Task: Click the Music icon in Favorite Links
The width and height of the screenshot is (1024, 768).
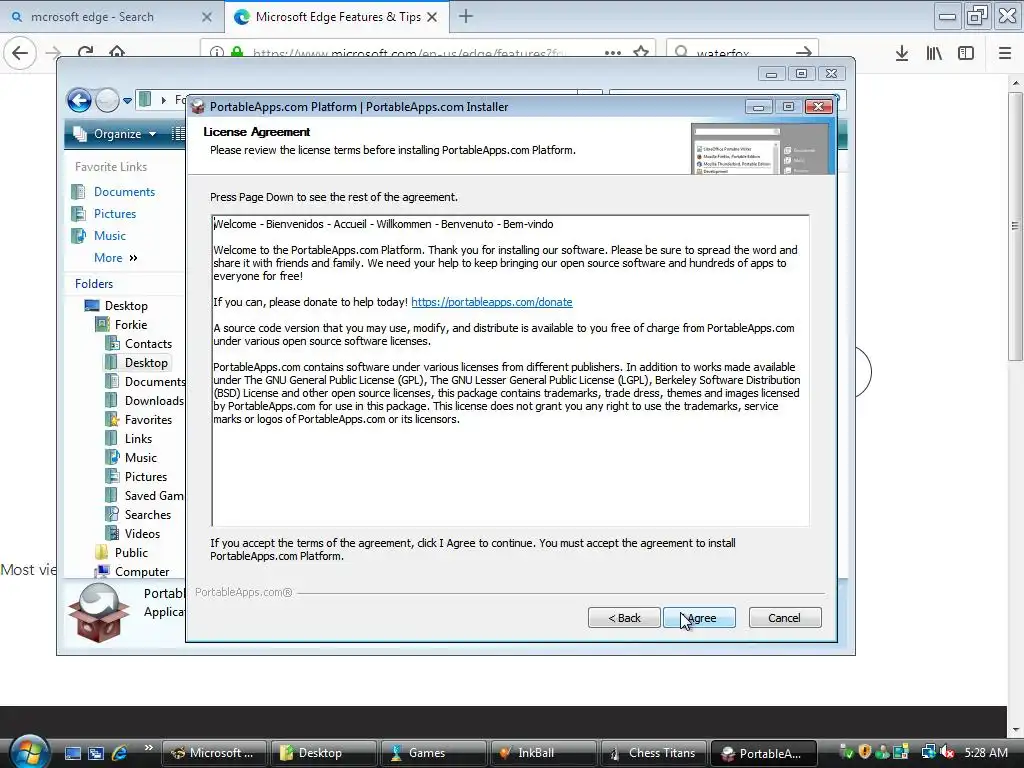Action: tap(78, 235)
